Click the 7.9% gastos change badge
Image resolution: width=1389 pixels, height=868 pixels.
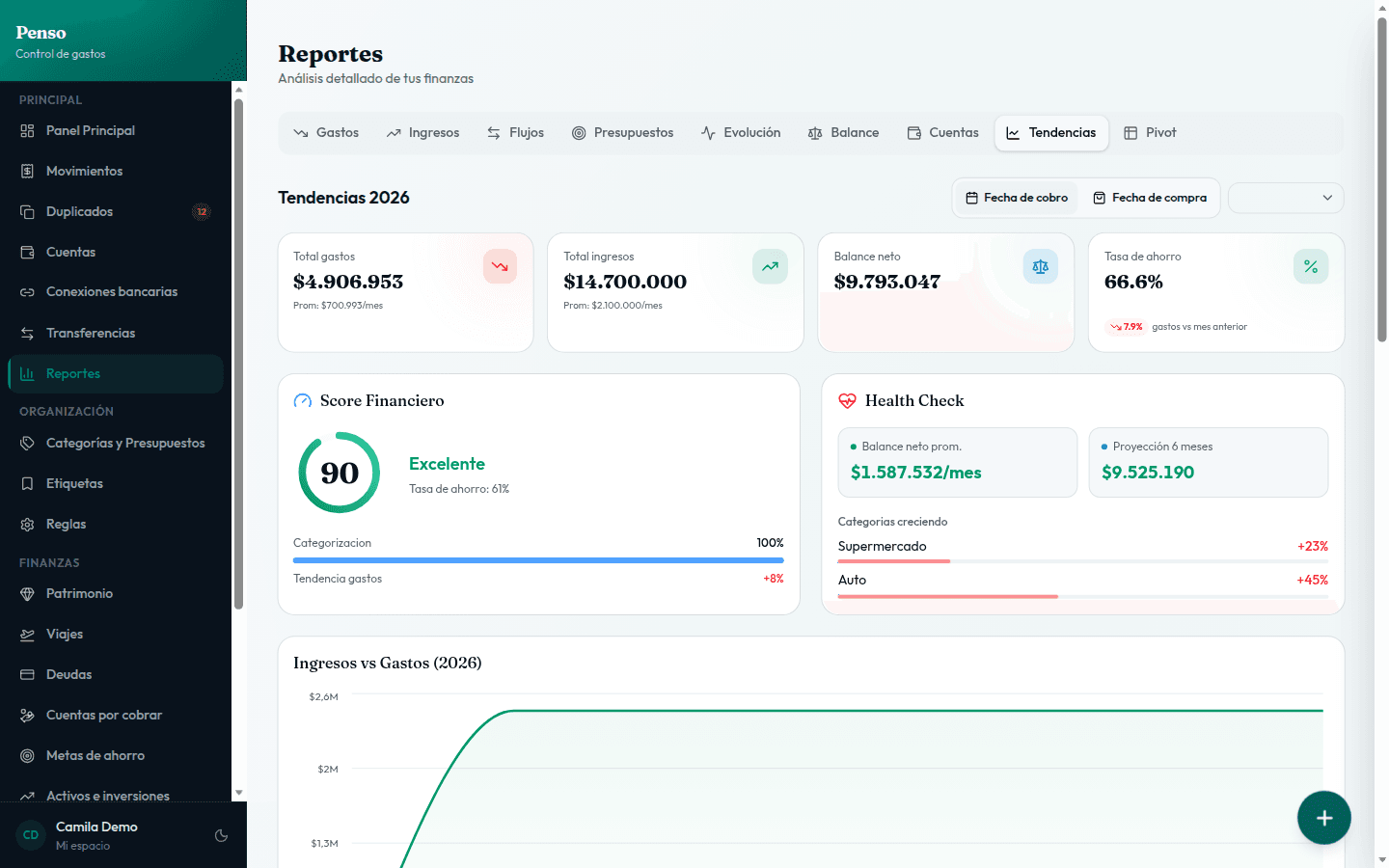point(1126,327)
